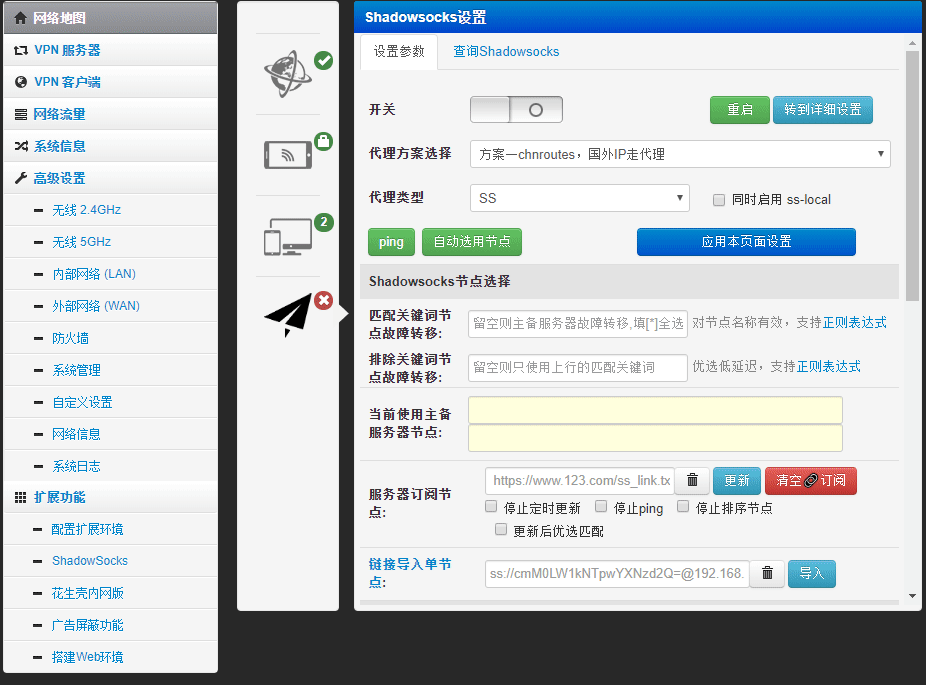Open the 网络流量 menu item
Viewport: 926px width, 685px height.
tap(111, 114)
